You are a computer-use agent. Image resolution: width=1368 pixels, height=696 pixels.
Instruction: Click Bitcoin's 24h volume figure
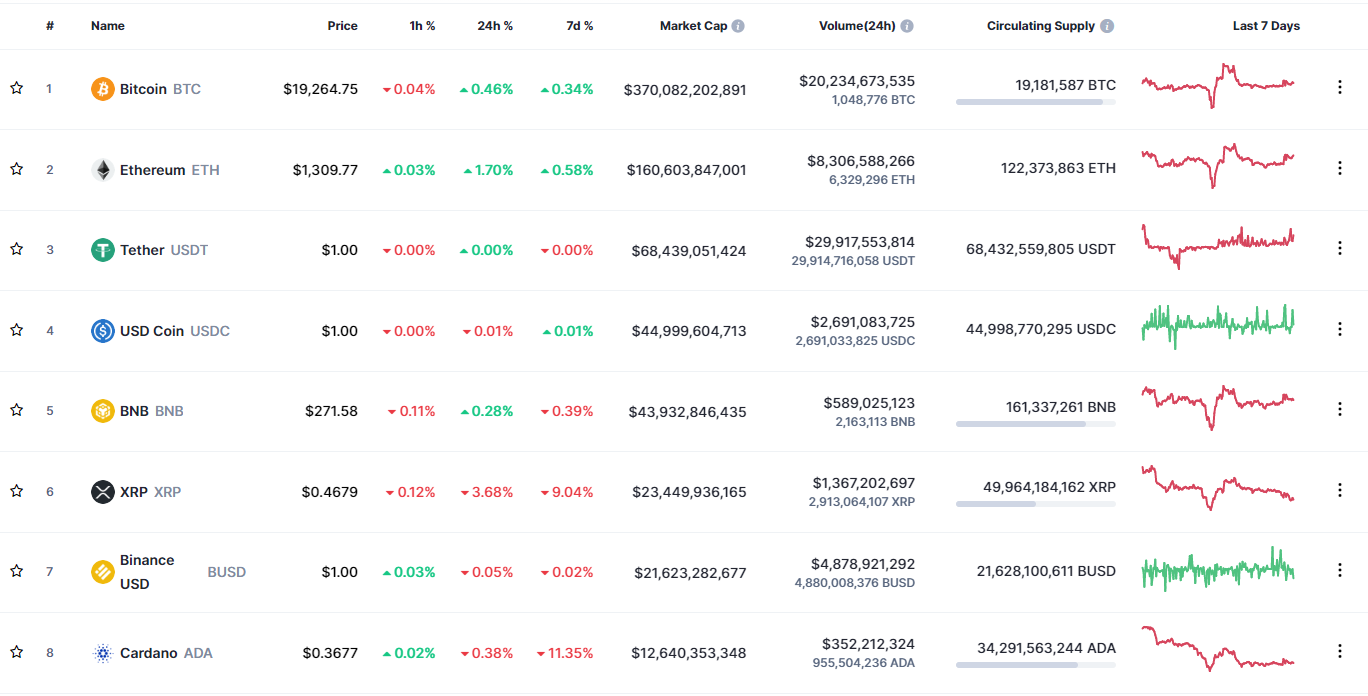point(857,81)
